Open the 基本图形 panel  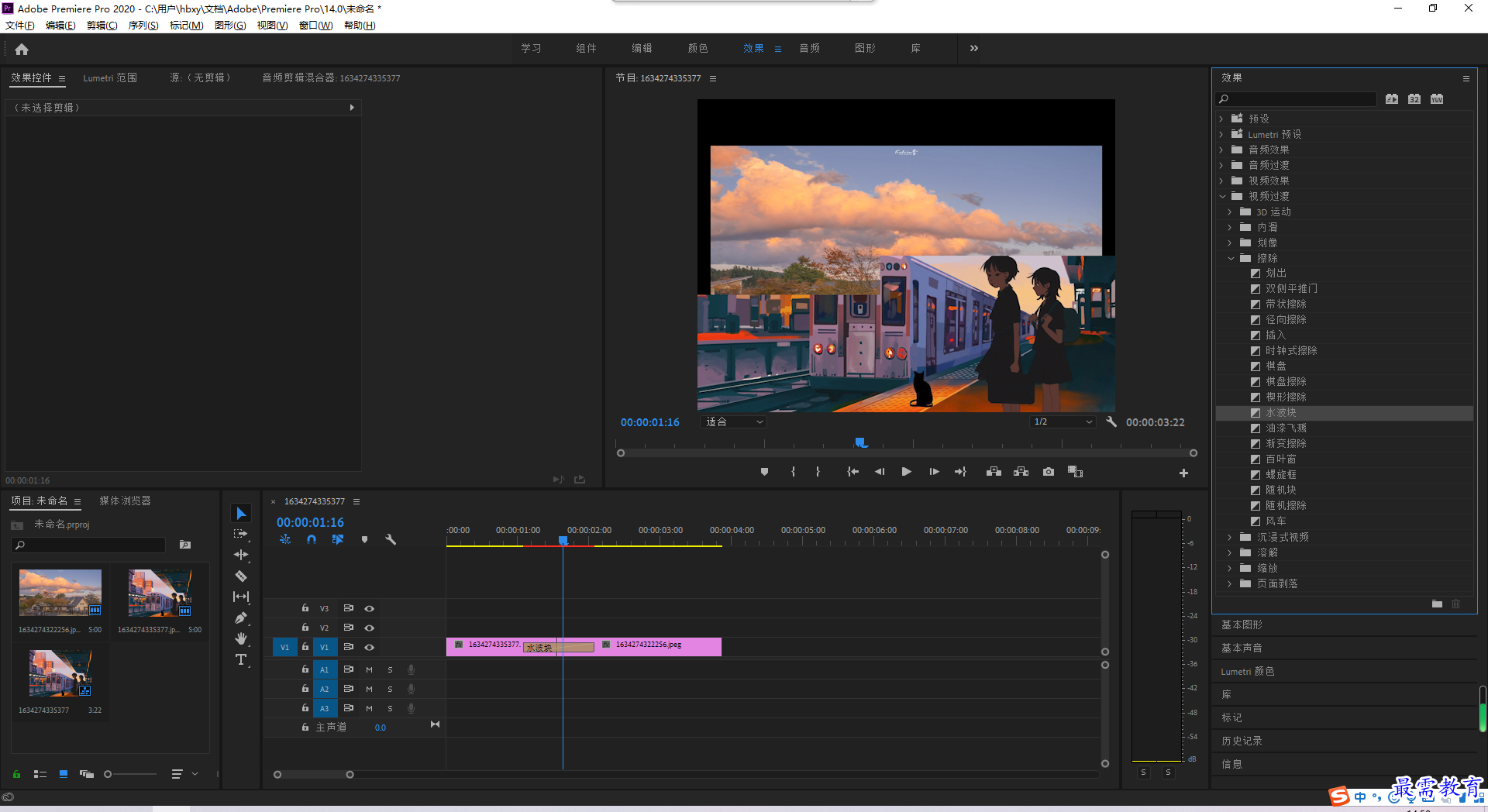click(1242, 624)
